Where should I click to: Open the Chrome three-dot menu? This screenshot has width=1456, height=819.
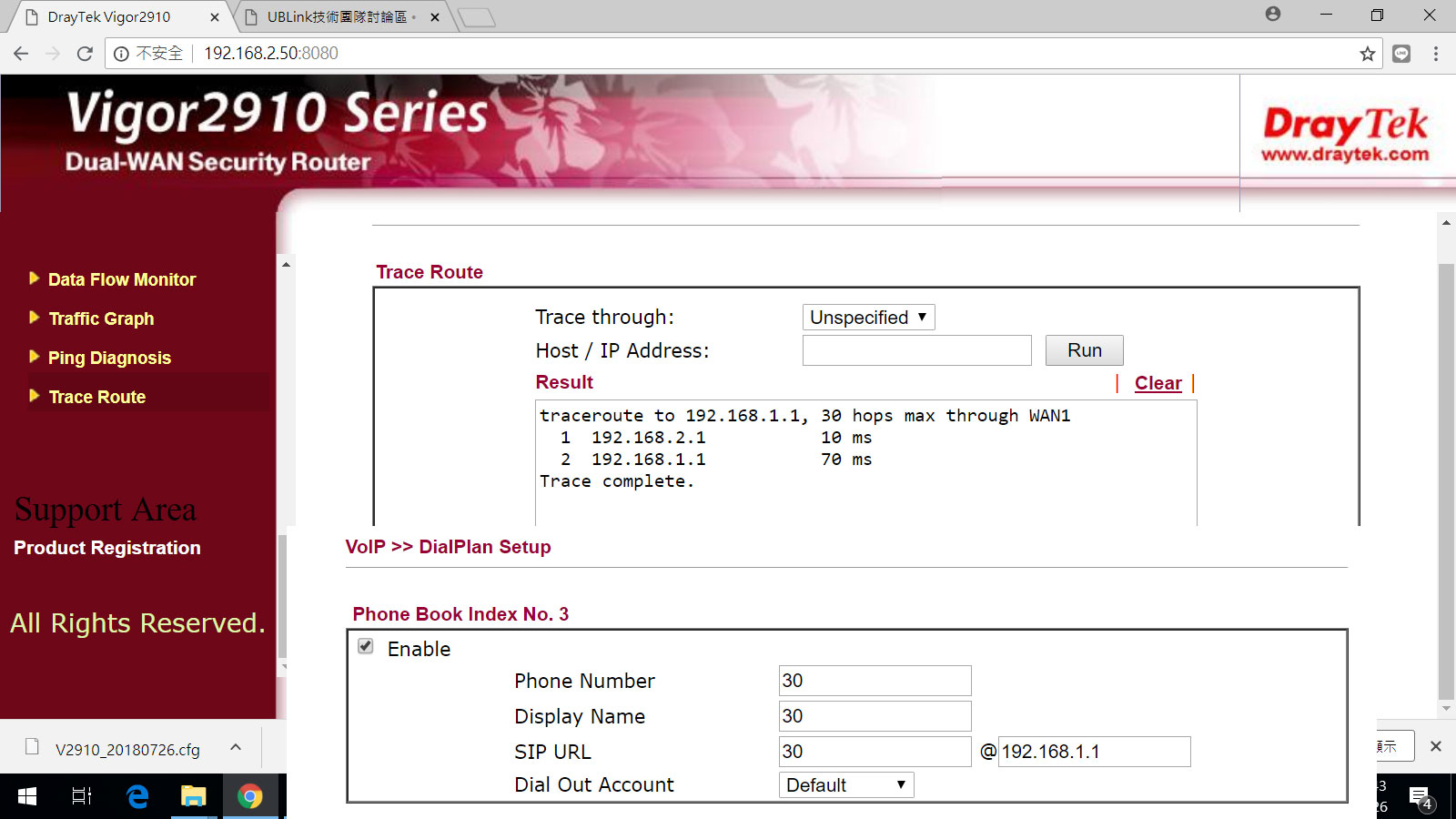(1436, 54)
